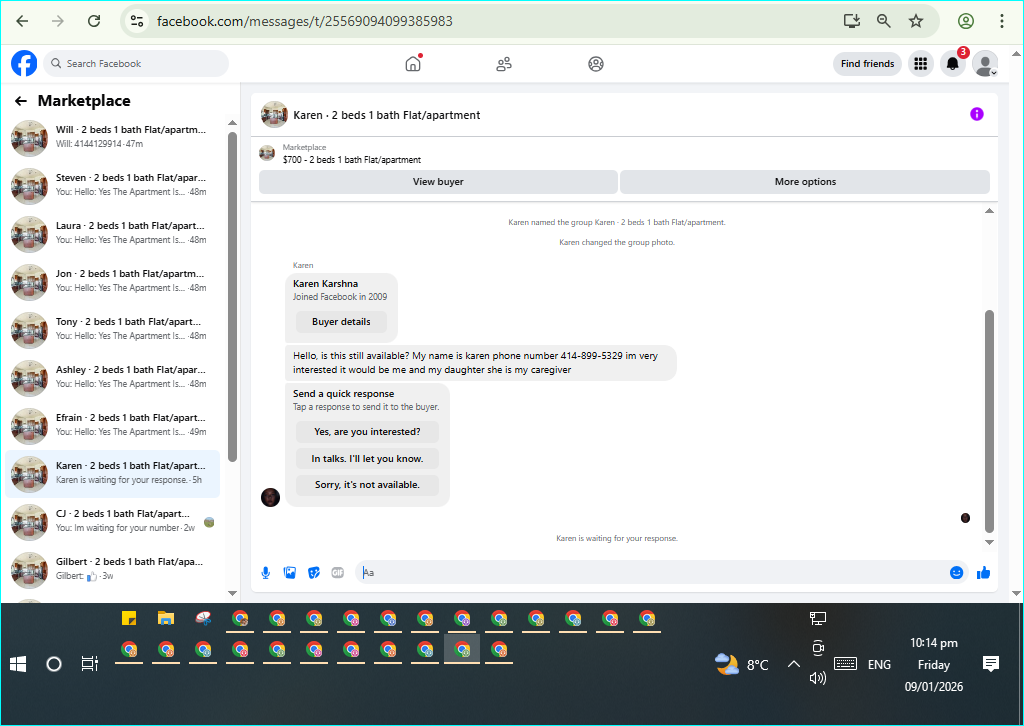The height and width of the screenshot is (726, 1024).
Task: Send a thumbs up like
Action: [x=983, y=573]
